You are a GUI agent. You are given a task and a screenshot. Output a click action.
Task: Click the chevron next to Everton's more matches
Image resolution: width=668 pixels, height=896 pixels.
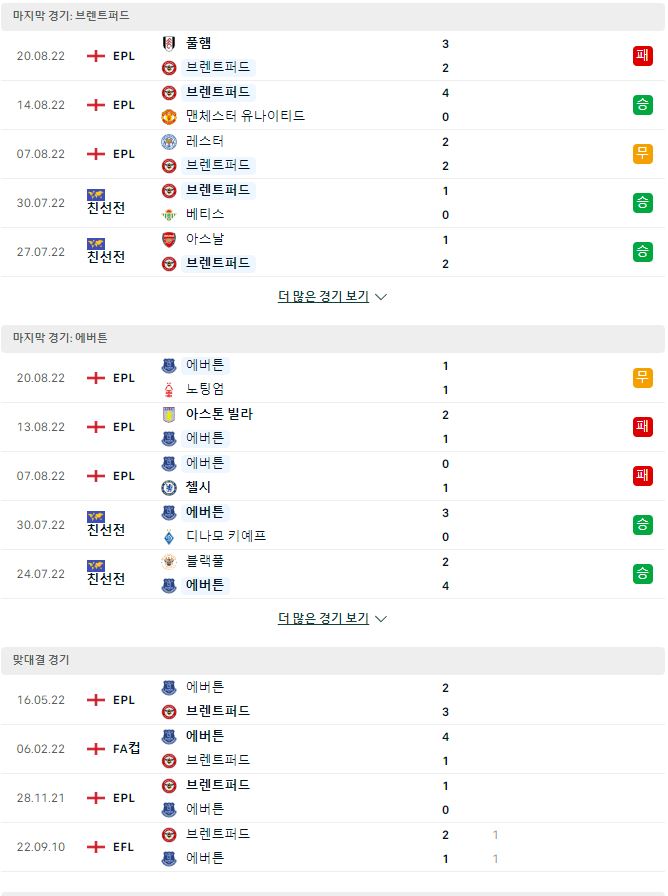click(x=381, y=619)
